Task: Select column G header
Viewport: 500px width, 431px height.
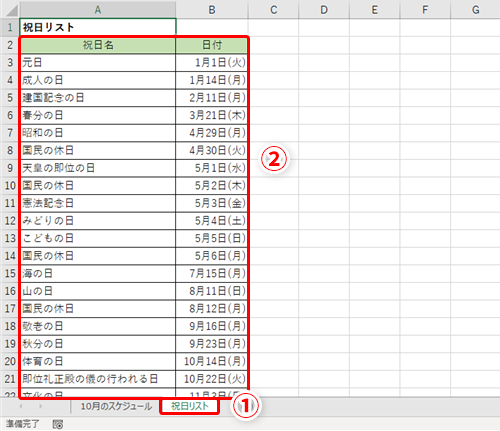Action: tap(475, 10)
